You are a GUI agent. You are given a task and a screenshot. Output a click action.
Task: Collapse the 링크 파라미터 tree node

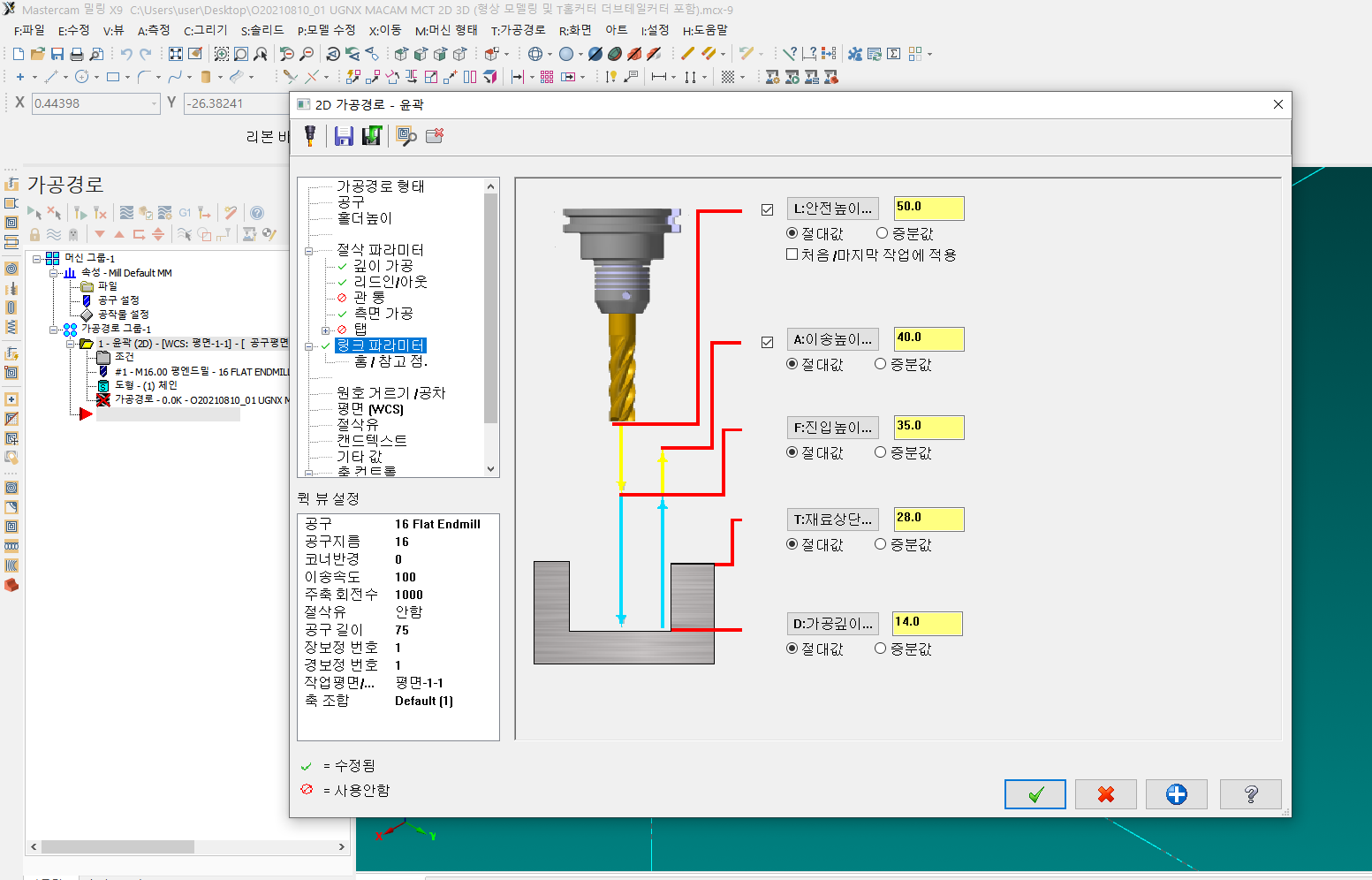(309, 346)
